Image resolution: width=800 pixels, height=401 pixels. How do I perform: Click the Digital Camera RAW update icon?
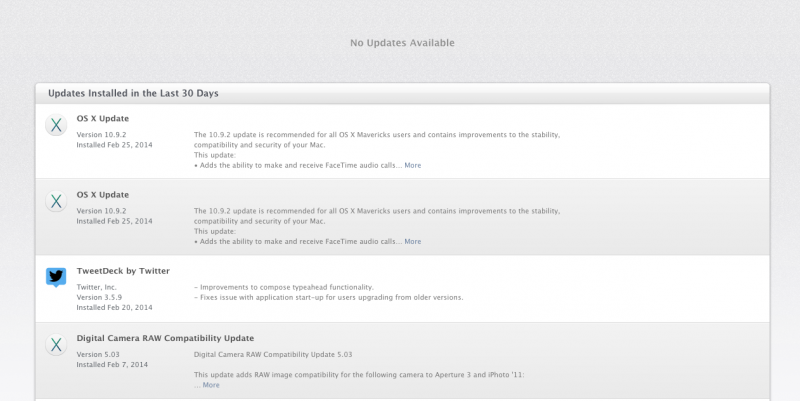(56, 346)
